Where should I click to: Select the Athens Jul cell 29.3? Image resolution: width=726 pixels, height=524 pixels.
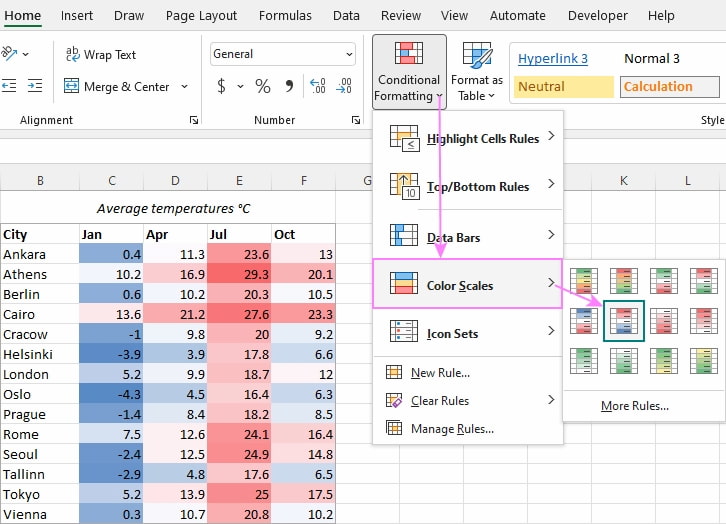(x=239, y=274)
